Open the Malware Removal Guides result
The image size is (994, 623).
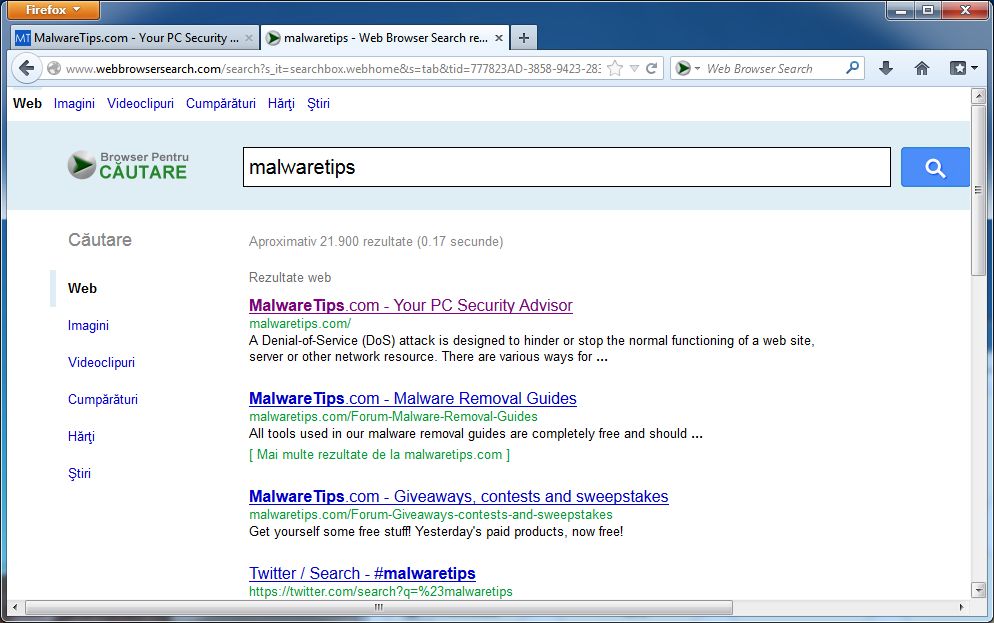pos(413,399)
